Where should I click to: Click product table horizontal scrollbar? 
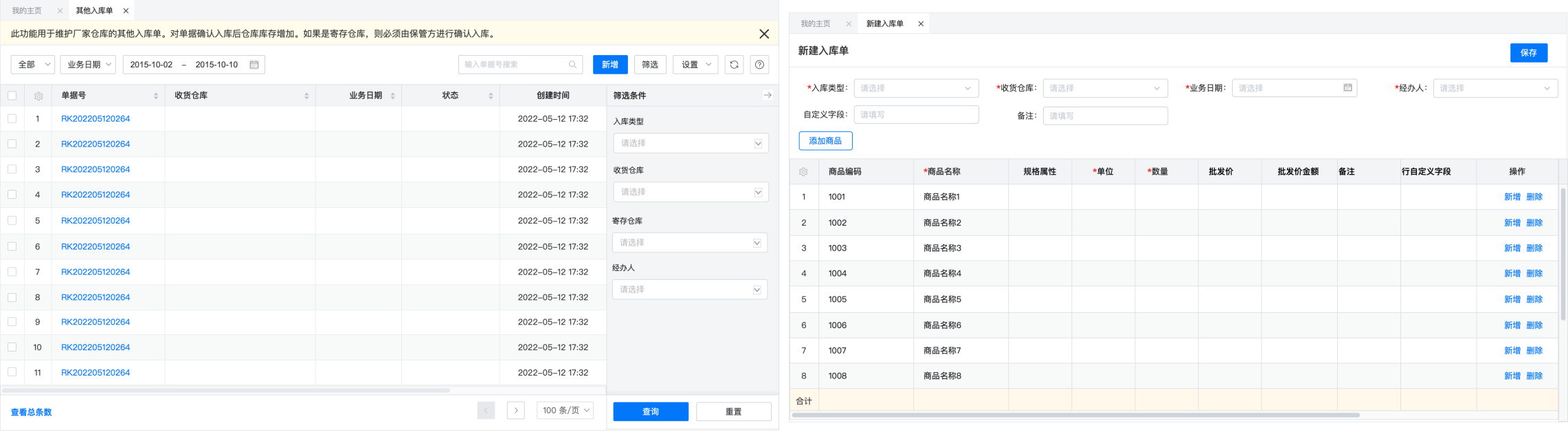pyautogui.click(x=1076, y=415)
